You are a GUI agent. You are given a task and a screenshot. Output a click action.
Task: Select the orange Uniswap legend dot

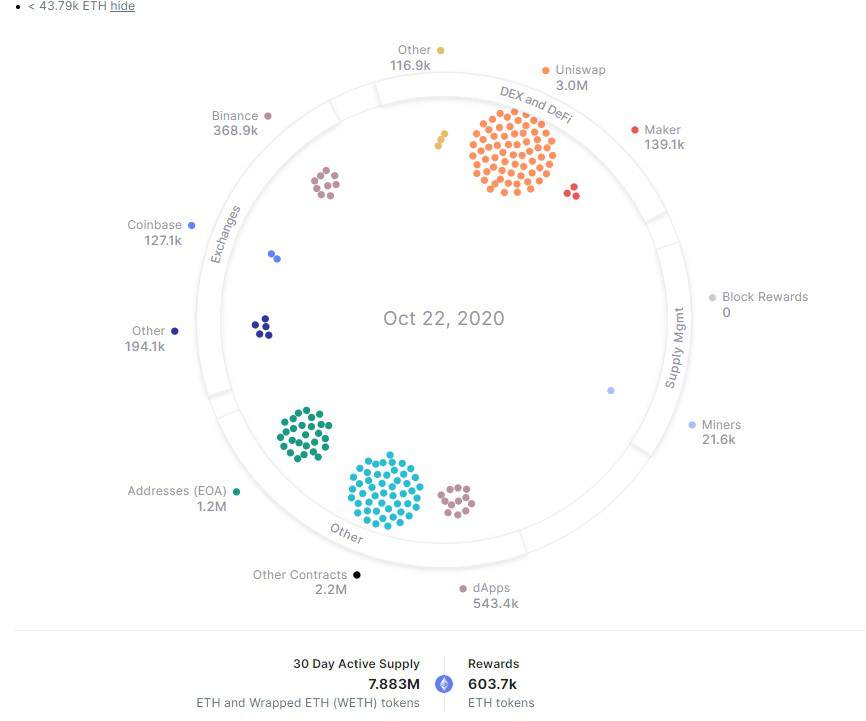[546, 70]
